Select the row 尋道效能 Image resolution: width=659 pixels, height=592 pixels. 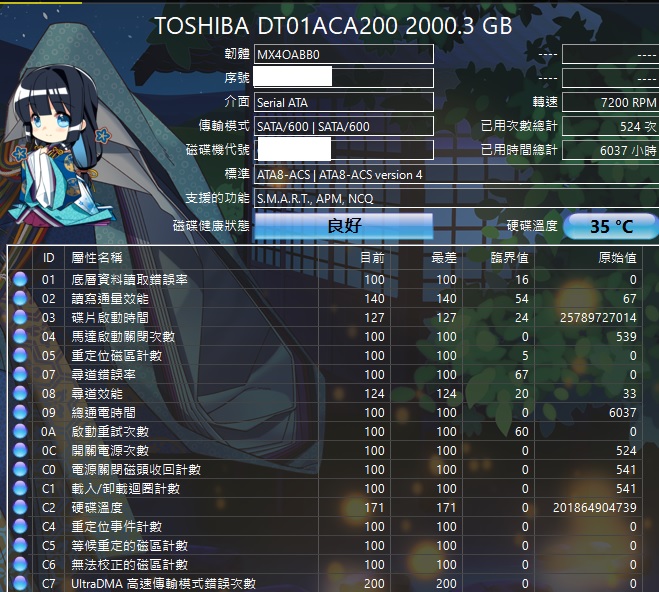pos(325,393)
